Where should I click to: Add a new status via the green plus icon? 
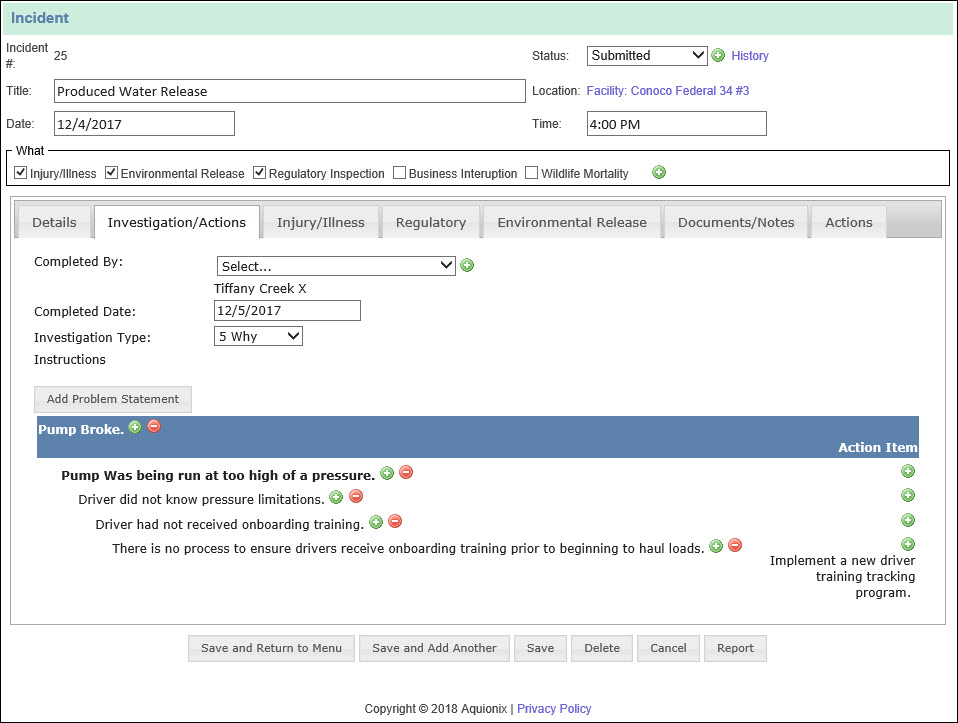[x=718, y=55]
